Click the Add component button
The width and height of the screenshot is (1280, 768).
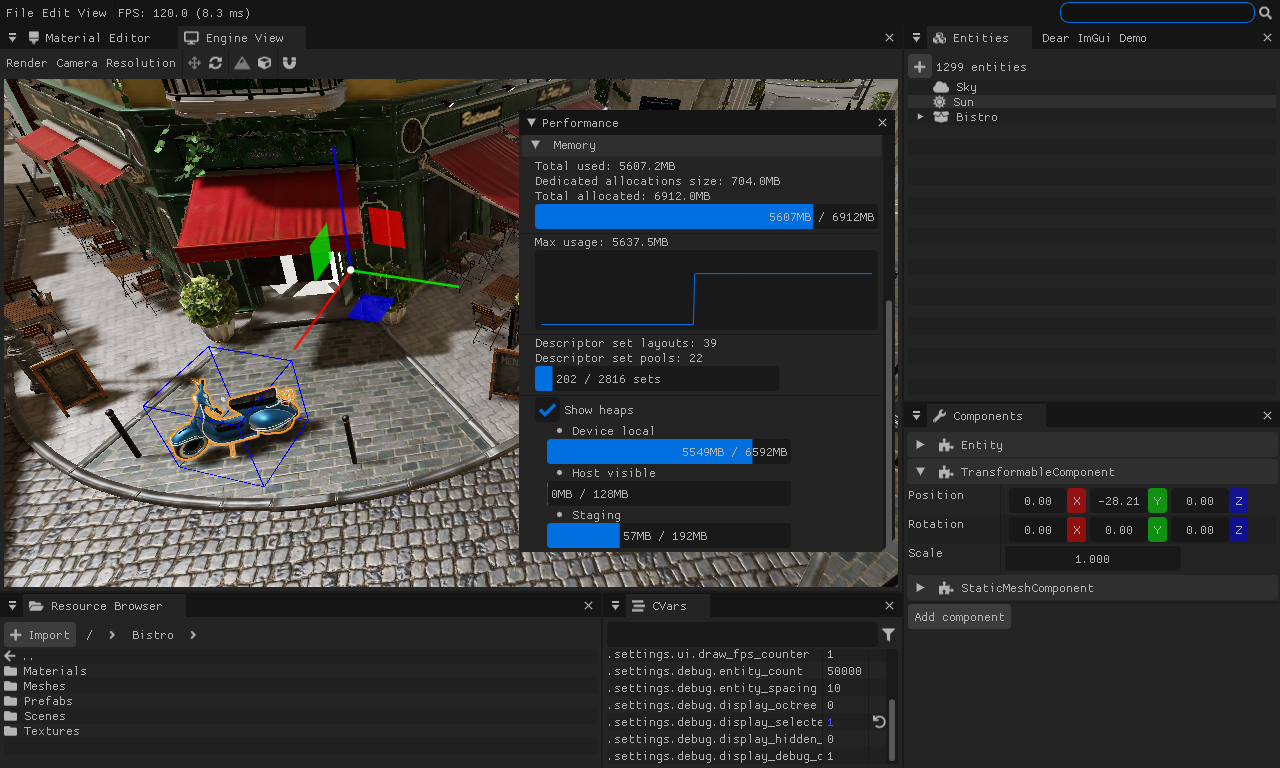pyautogui.click(x=959, y=617)
